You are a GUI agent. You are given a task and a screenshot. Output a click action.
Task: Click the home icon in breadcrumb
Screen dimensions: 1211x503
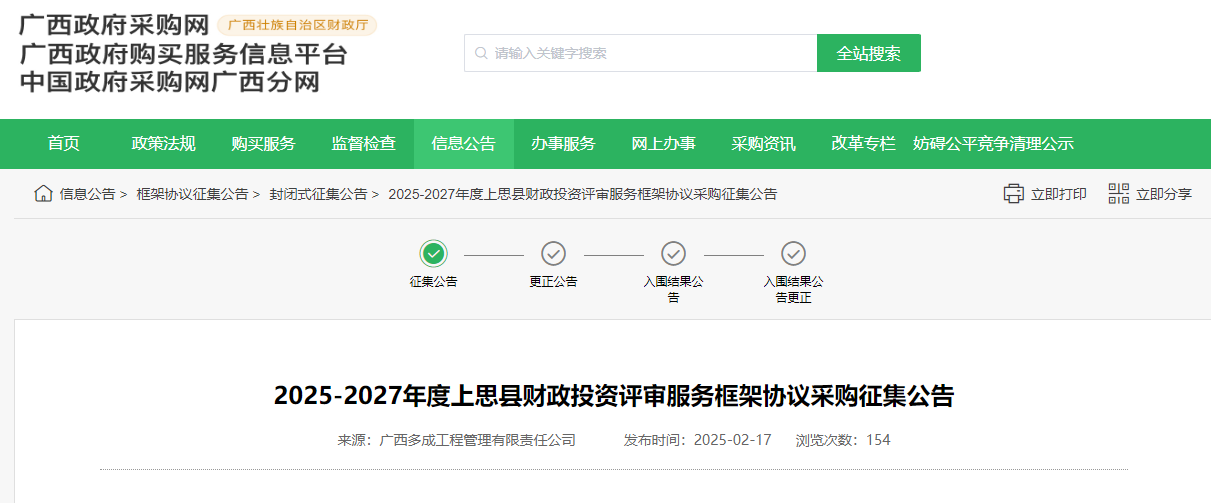43,194
